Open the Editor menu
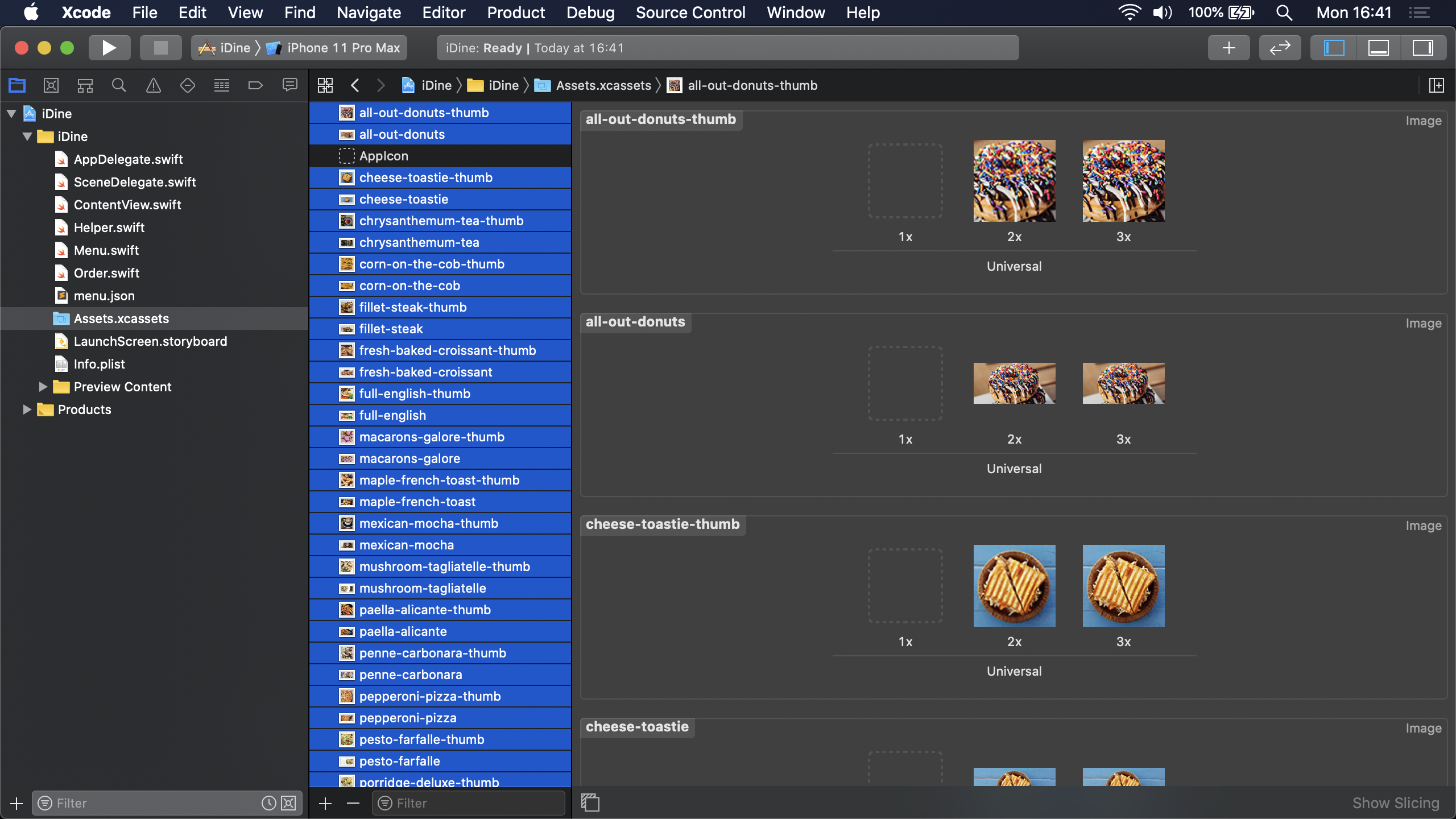 (443, 13)
